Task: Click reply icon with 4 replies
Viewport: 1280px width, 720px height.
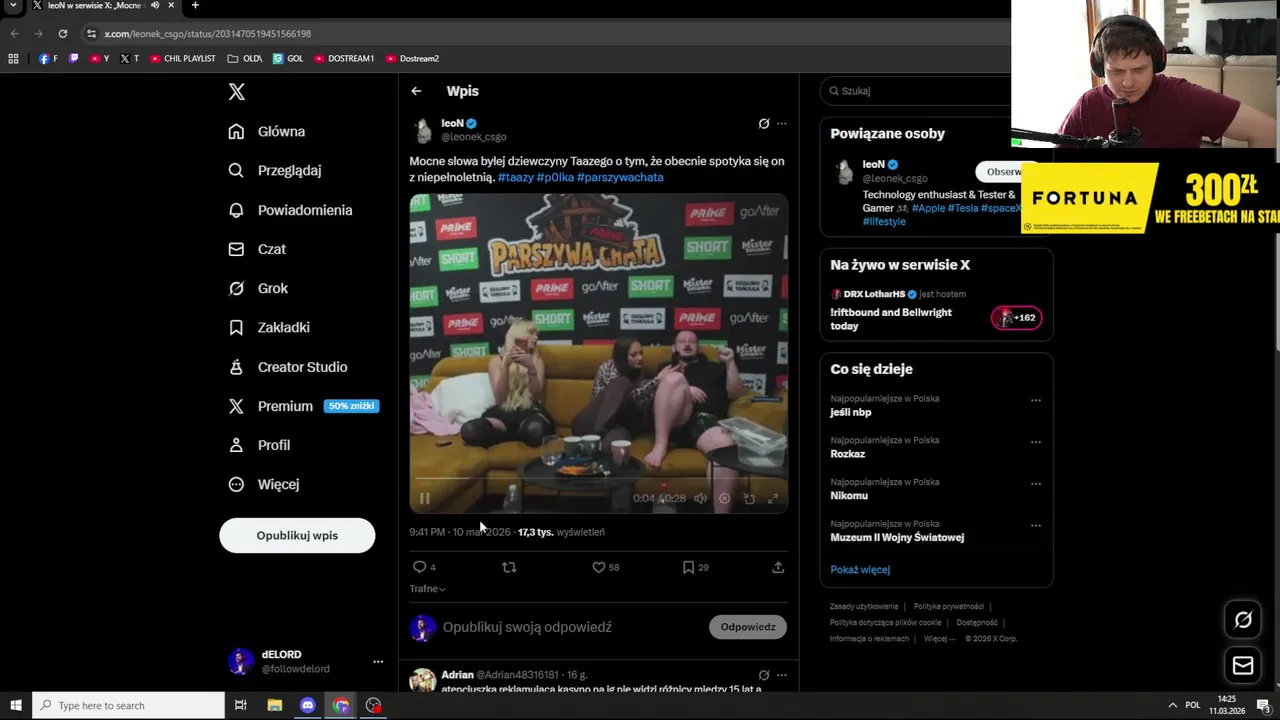Action: point(424,567)
